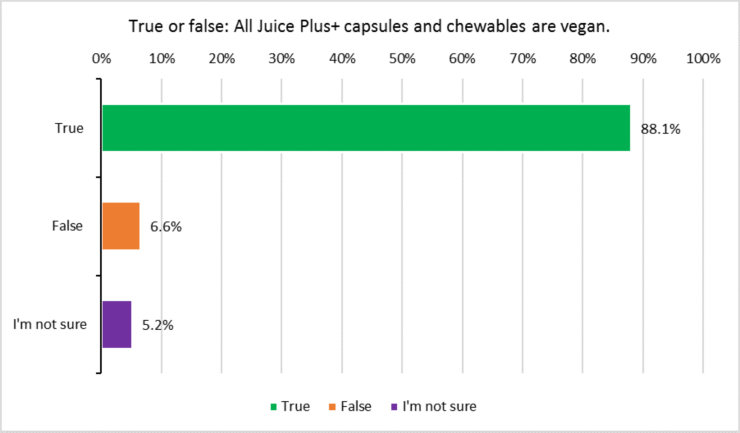Click the True legend label
Image resolution: width=740 pixels, height=433 pixels.
[x=295, y=406]
